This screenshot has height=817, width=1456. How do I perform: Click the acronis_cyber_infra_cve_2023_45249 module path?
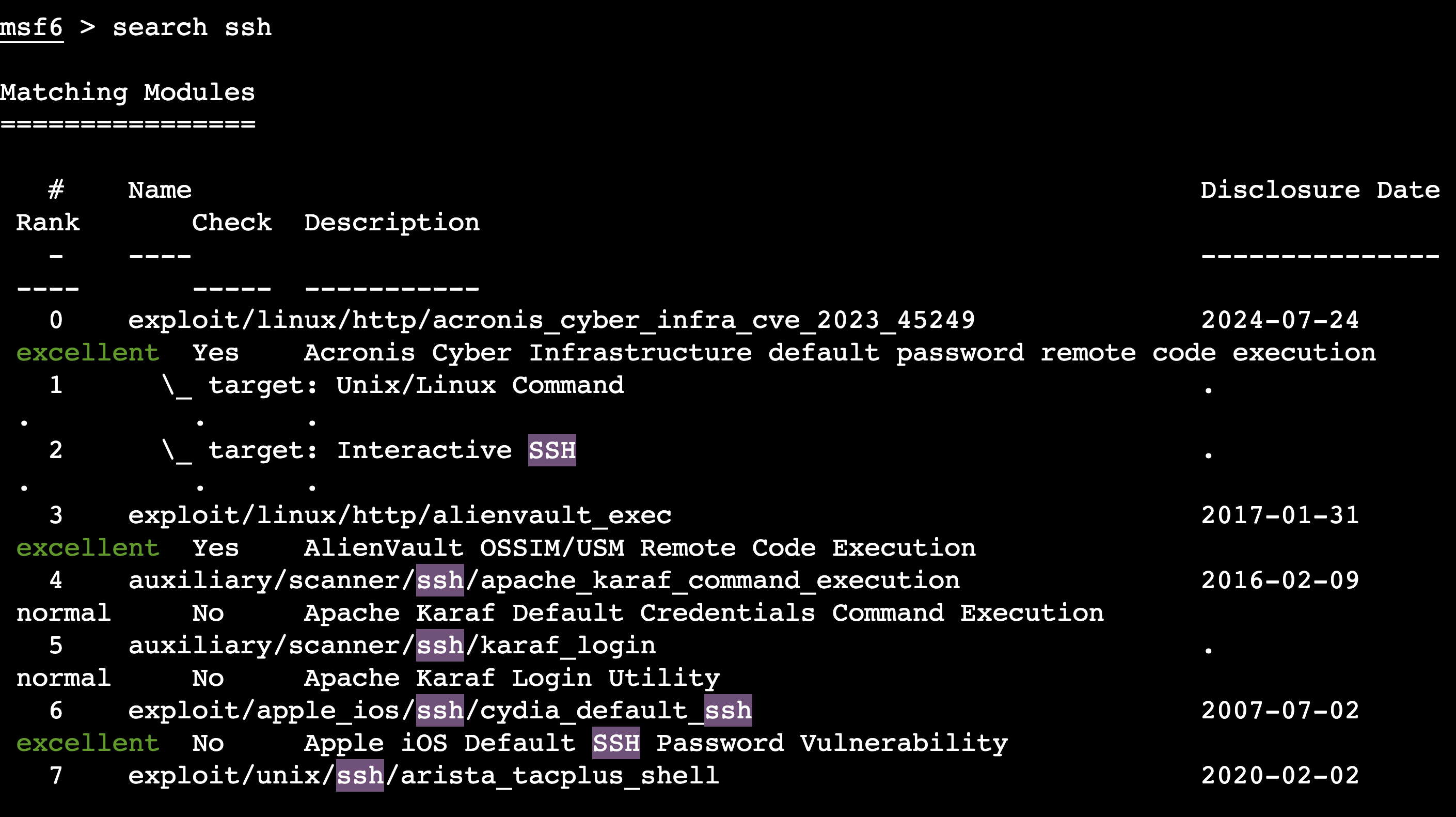click(x=551, y=321)
